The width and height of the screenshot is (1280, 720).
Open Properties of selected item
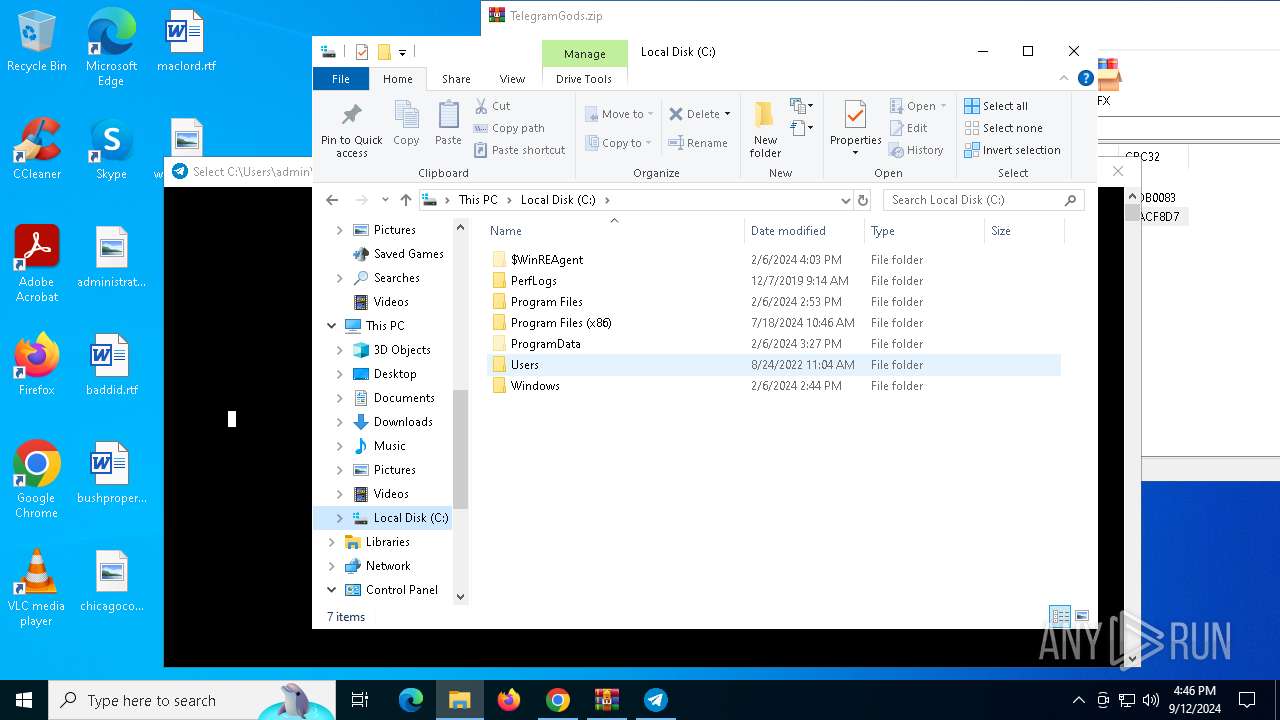pyautogui.click(x=855, y=128)
